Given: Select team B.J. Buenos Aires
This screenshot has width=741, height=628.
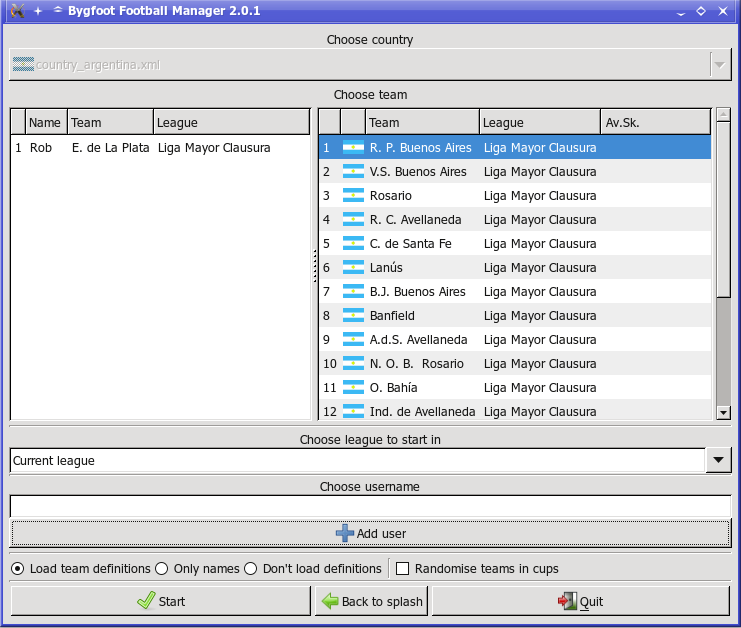Looking at the screenshot, I should pyautogui.click(x=515, y=292).
